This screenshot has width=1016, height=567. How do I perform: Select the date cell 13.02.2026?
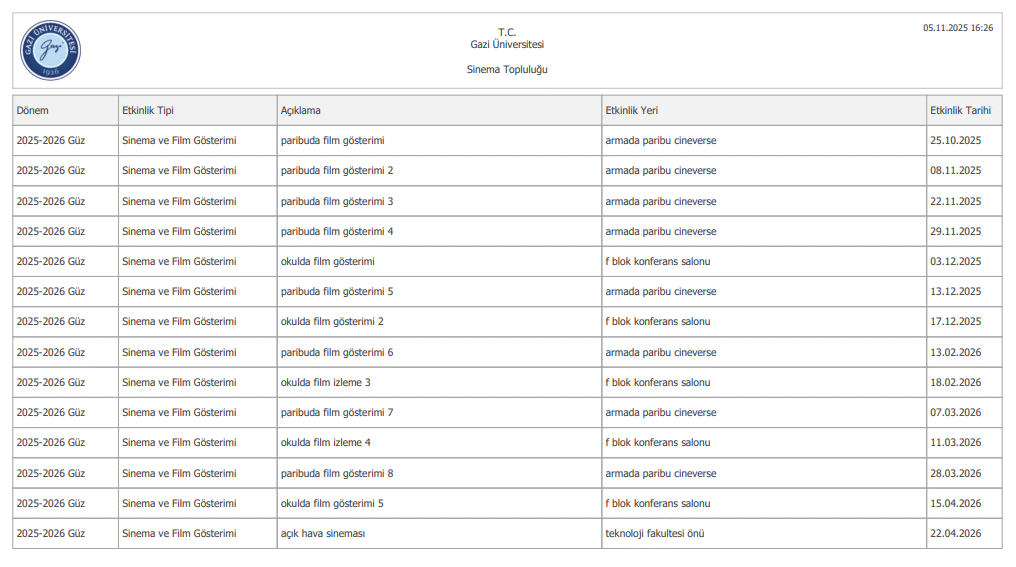(956, 353)
